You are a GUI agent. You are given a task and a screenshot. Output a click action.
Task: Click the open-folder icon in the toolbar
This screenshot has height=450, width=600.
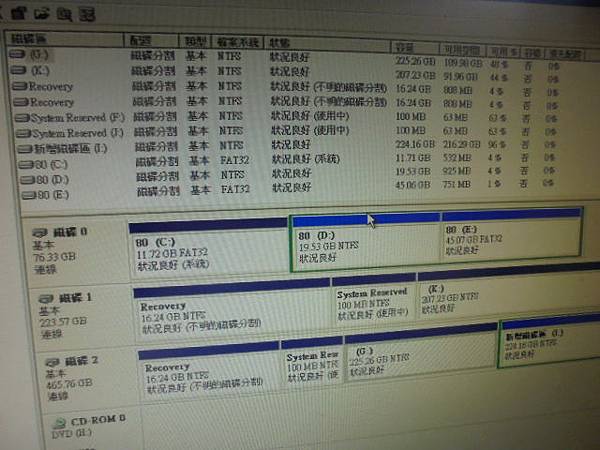click(41, 14)
